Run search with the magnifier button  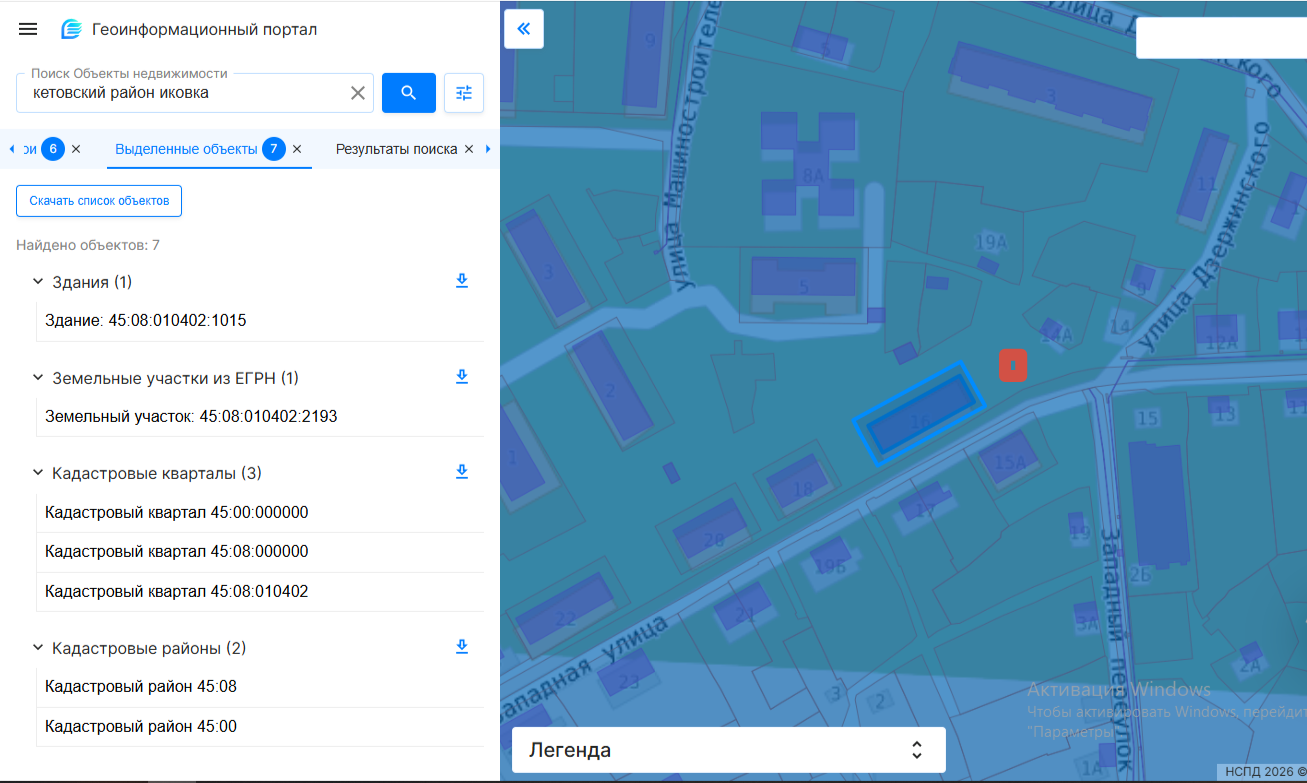pos(409,93)
